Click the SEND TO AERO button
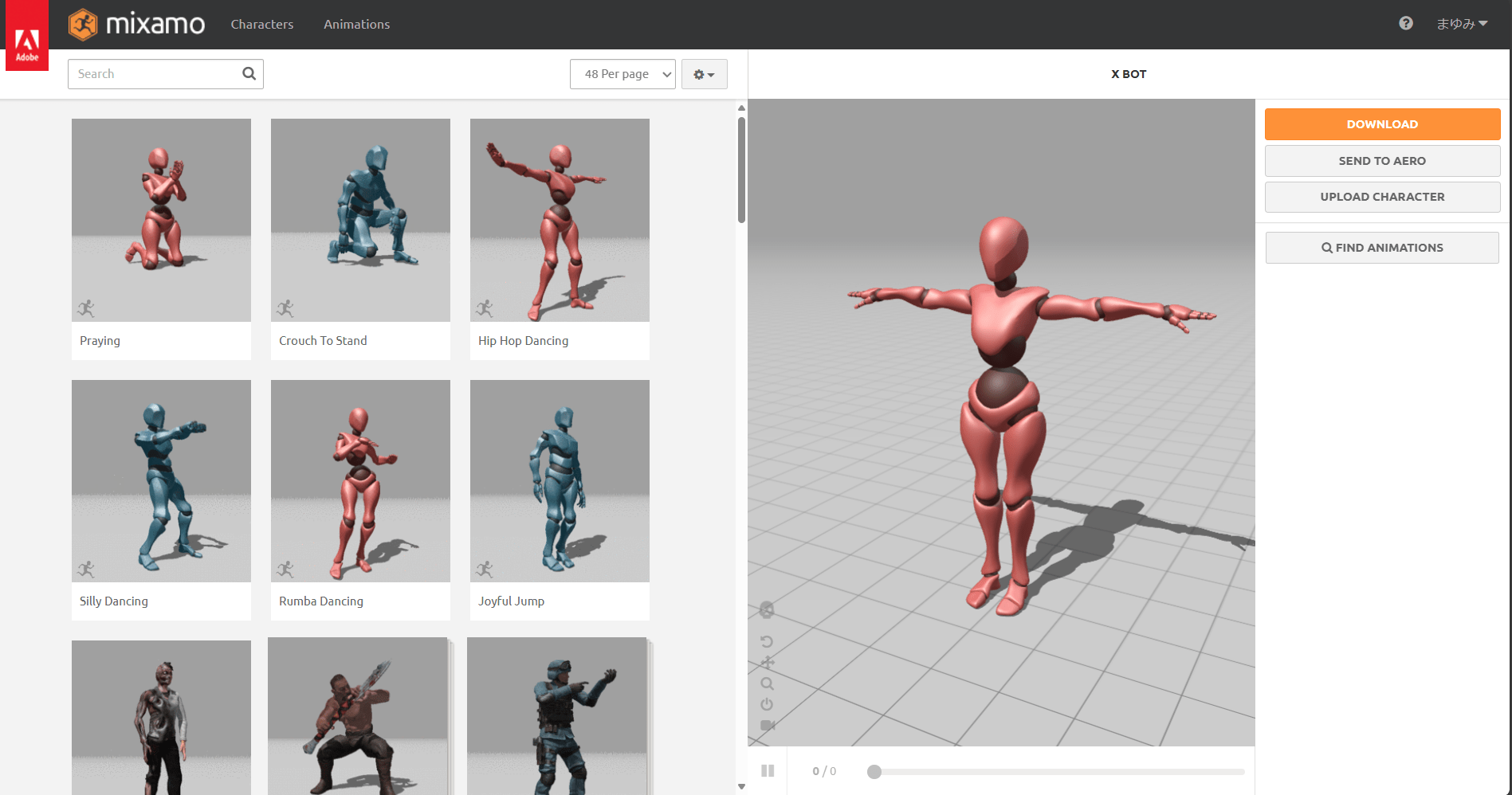Image resolution: width=1512 pixels, height=795 pixels. point(1382,161)
